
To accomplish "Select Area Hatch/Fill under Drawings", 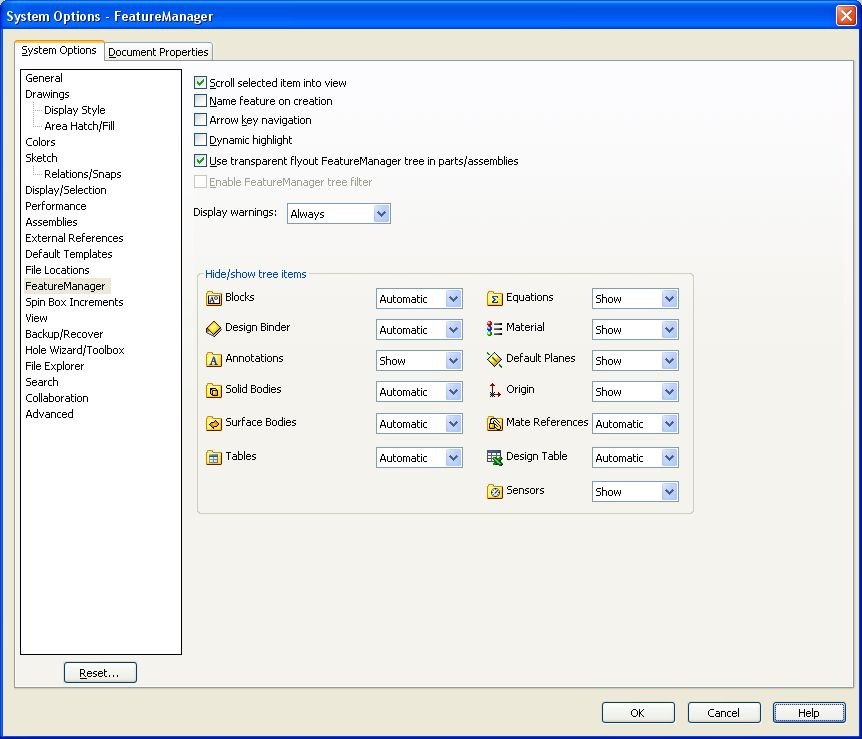I will [x=79, y=126].
